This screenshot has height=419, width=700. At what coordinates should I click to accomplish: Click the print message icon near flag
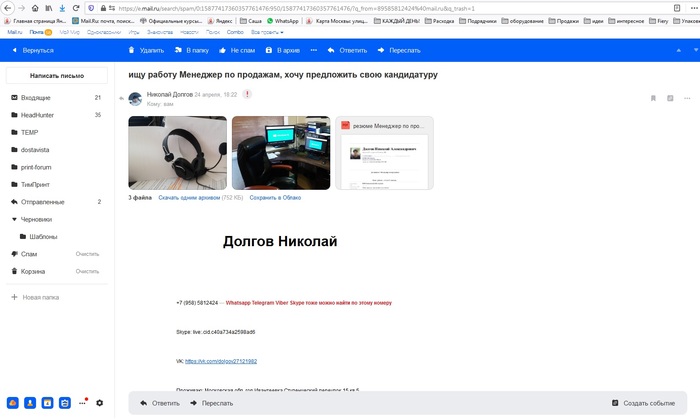coord(670,98)
